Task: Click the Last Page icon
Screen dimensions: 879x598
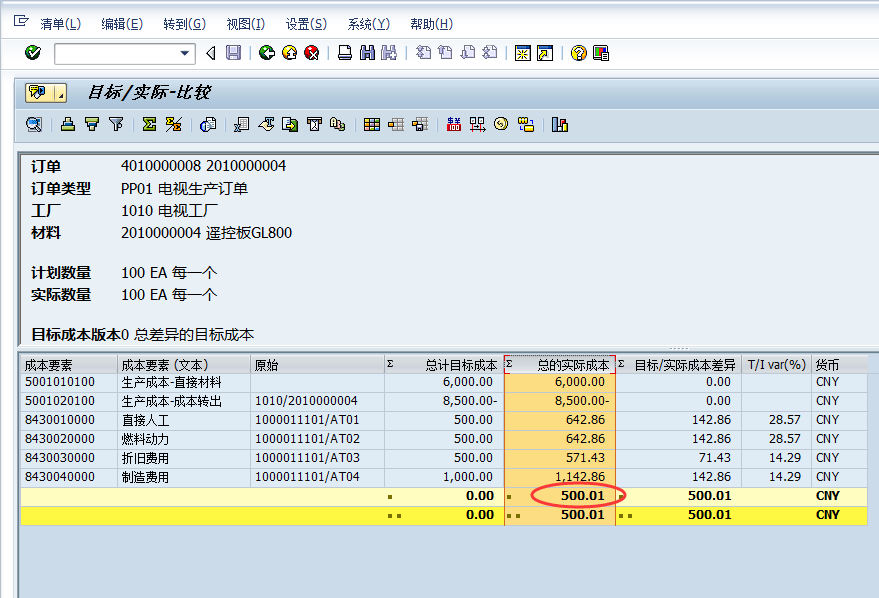Action: (490, 53)
